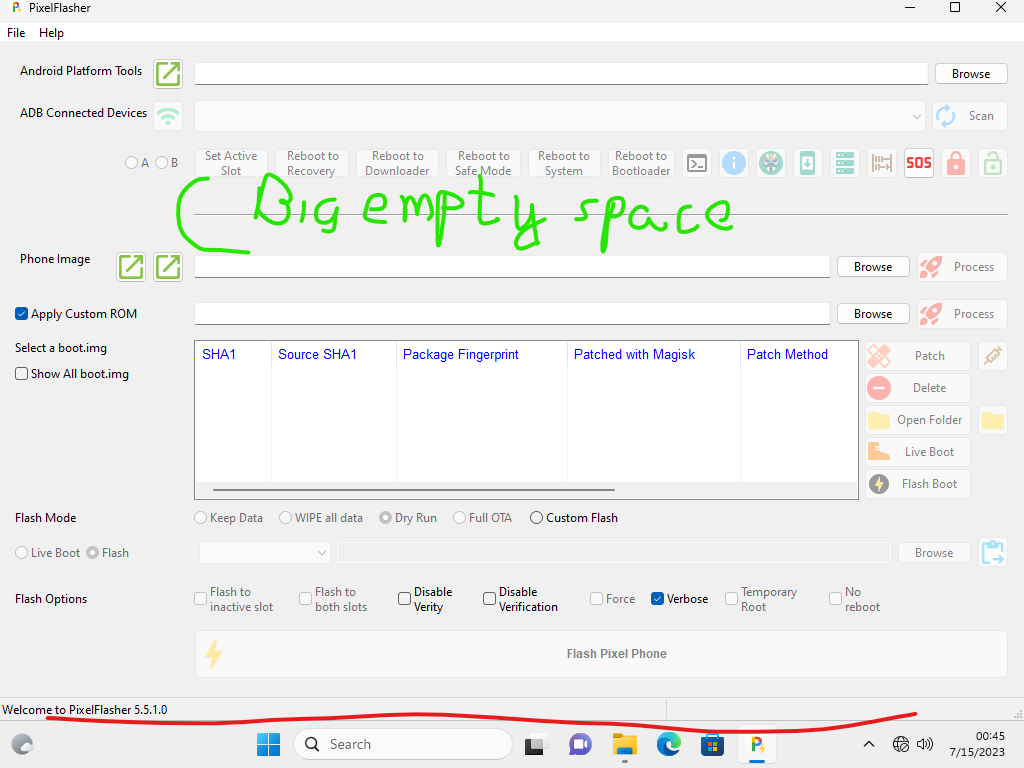Click the device info icon
This screenshot has height=768, width=1024.
[x=734, y=163]
